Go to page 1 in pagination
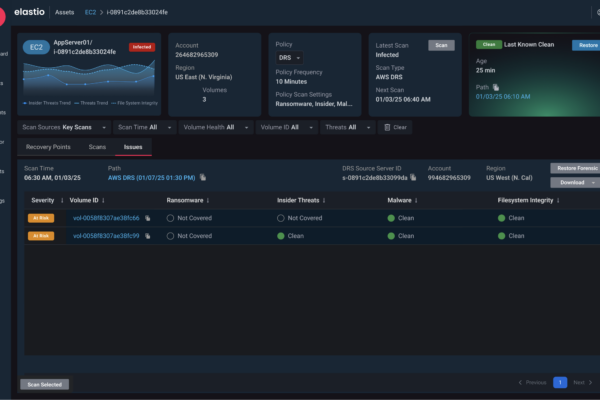This screenshot has width=600, height=400. 560,382
